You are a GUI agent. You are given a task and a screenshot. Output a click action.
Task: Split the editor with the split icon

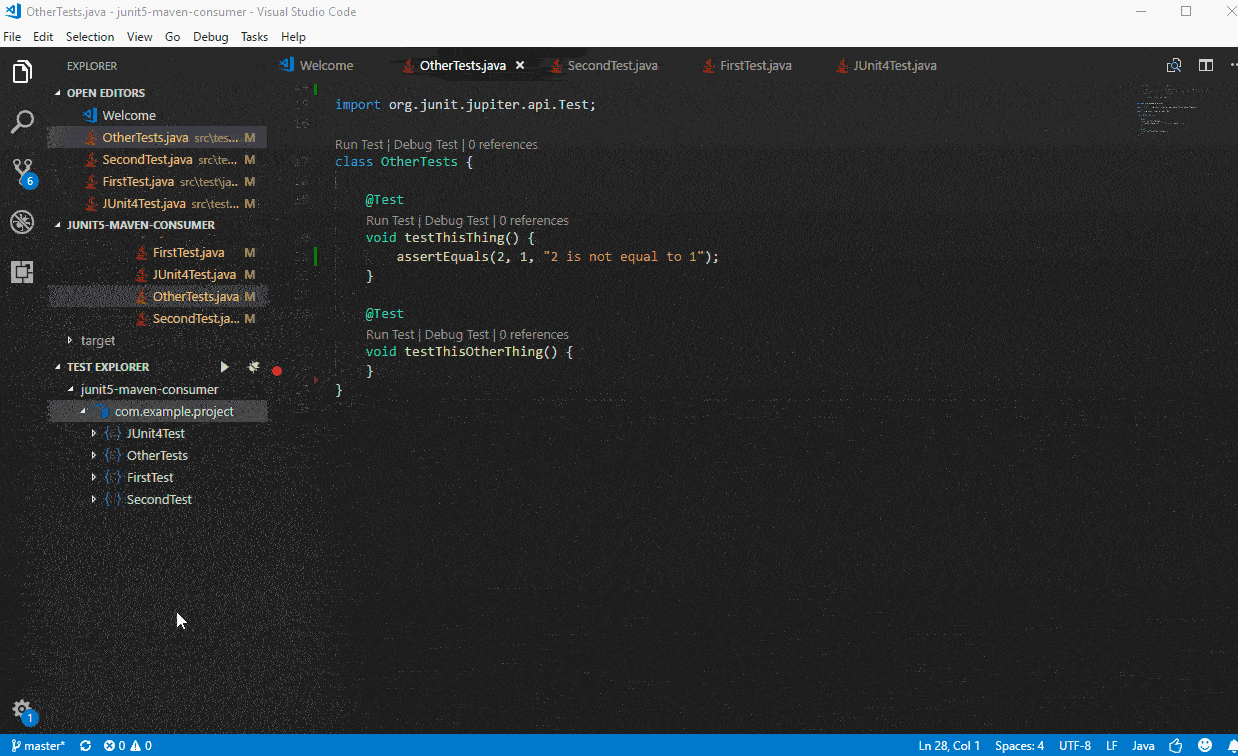[1206, 66]
